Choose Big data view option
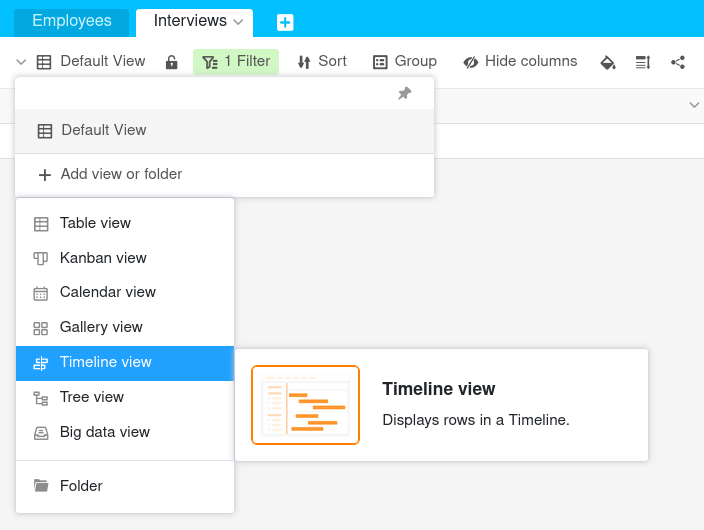 pos(104,432)
